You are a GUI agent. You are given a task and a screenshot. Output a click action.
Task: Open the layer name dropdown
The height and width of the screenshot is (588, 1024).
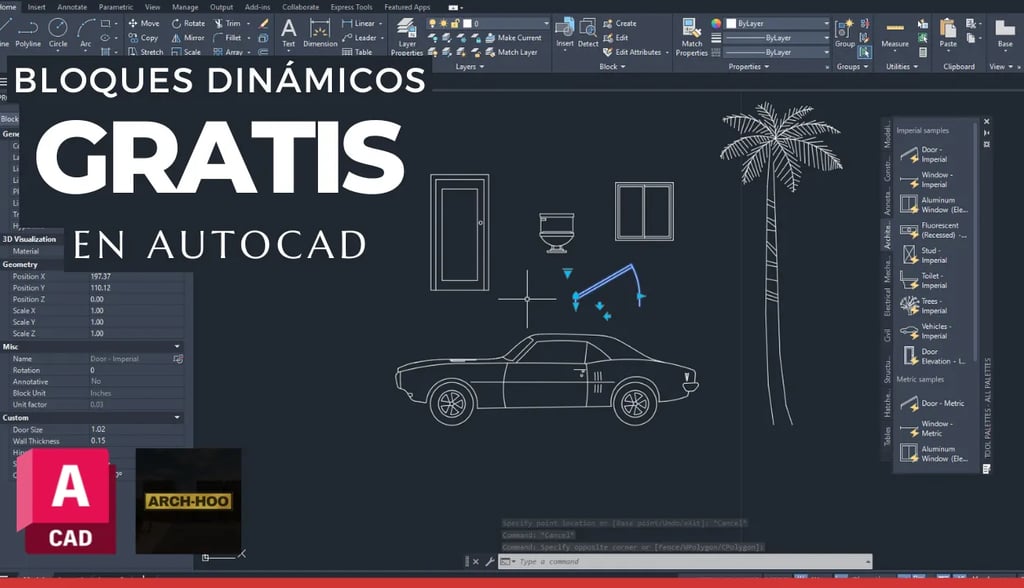pos(546,24)
